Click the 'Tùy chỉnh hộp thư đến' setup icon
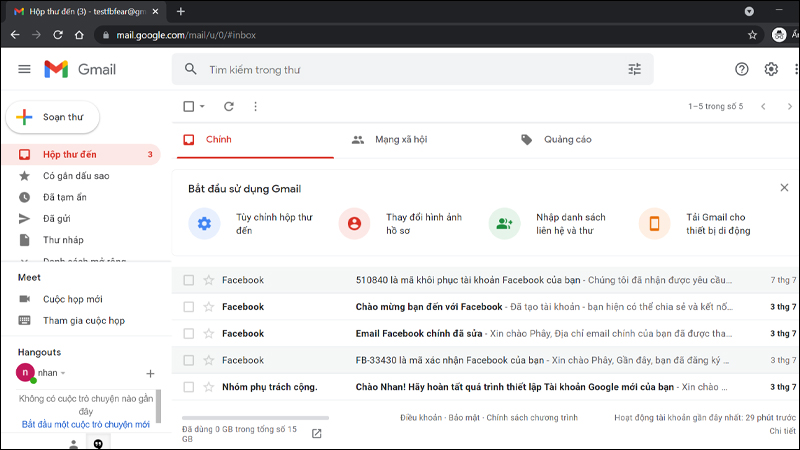The height and width of the screenshot is (450, 800). tap(204, 223)
